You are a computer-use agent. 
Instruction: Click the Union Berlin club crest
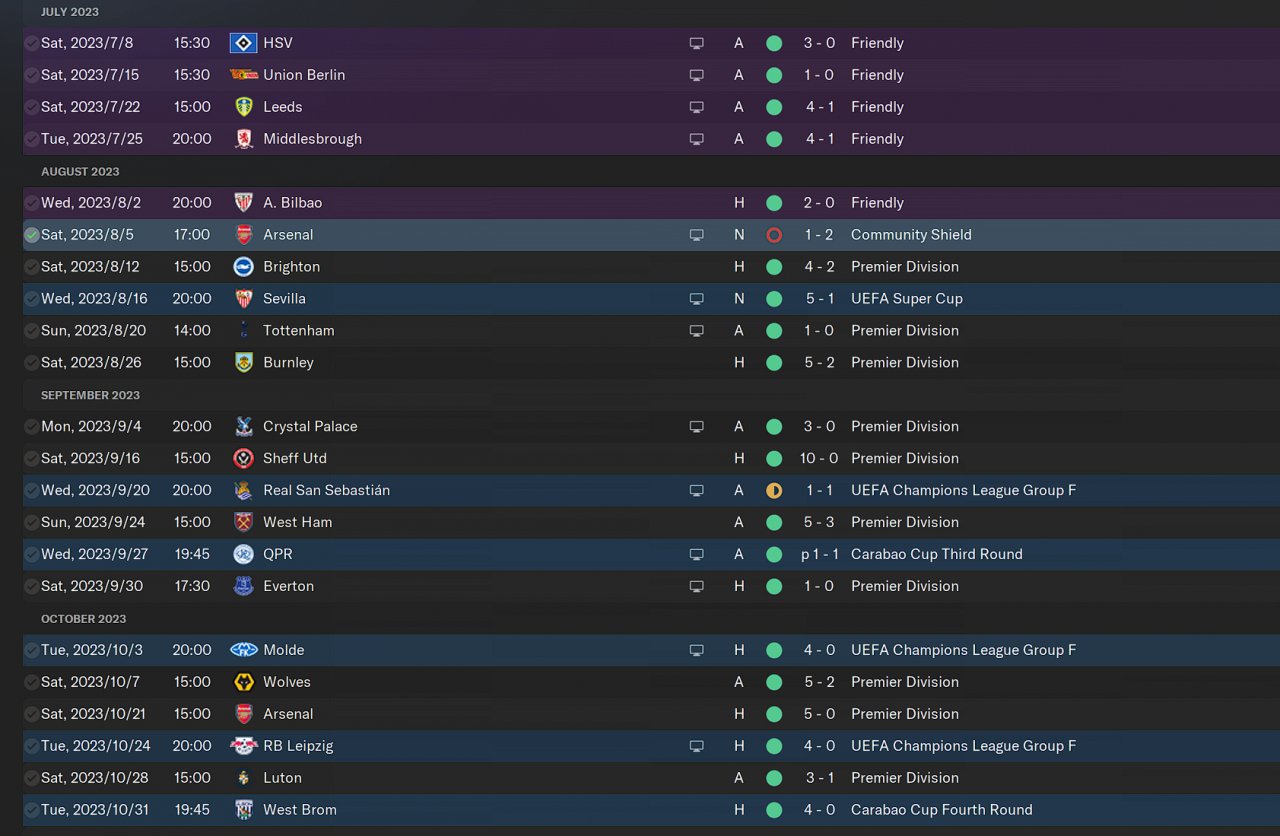[243, 75]
